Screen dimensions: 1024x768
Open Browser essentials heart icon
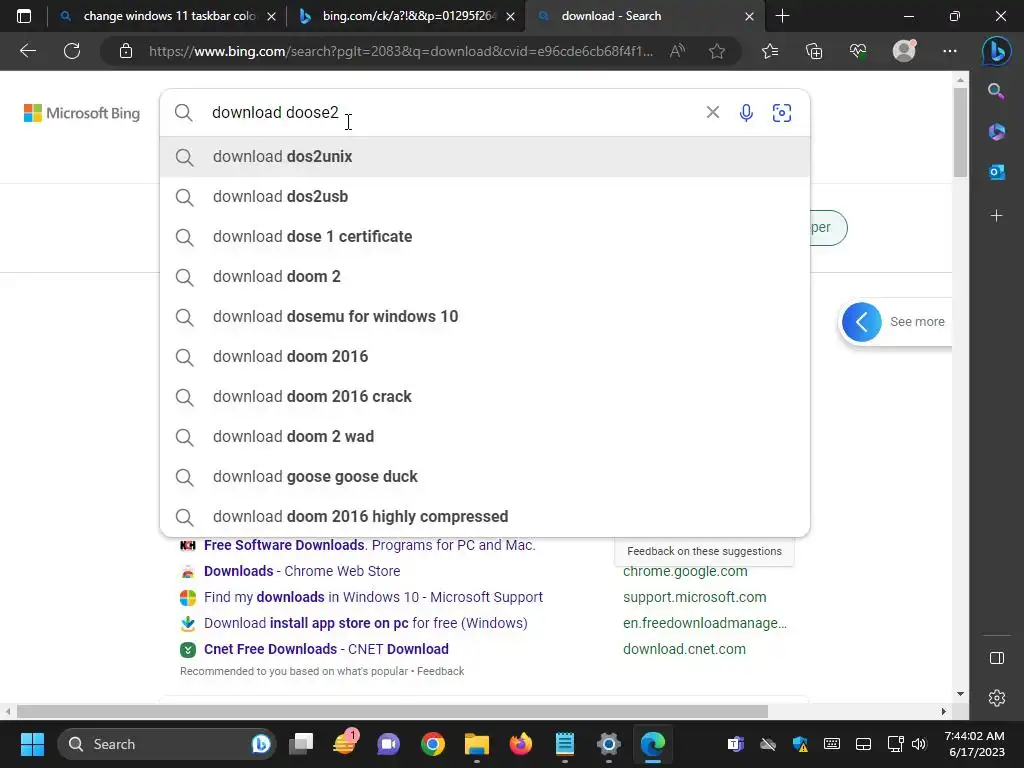point(858,51)
